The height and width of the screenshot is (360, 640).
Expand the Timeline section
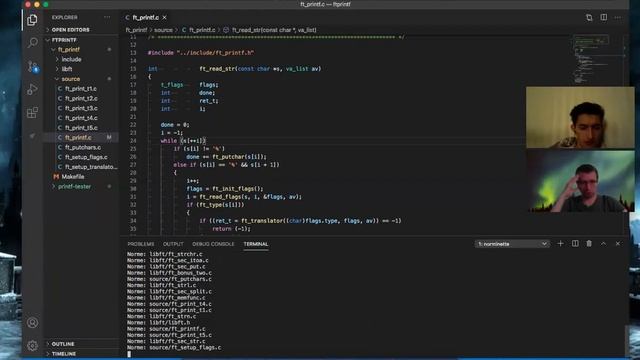click(64, 353)
